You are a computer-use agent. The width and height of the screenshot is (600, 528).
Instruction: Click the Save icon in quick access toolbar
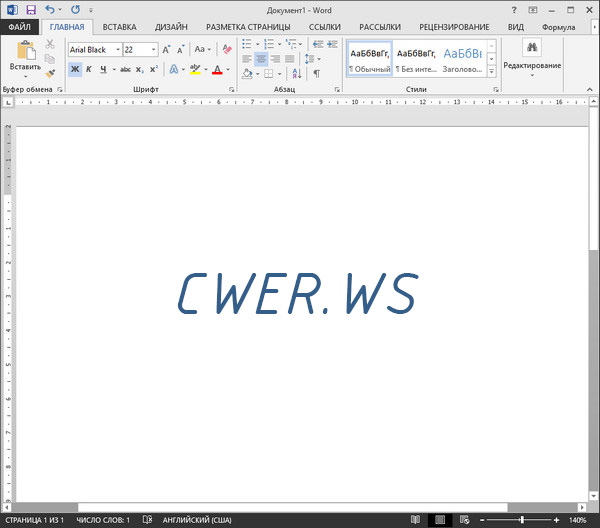[30, 9]
